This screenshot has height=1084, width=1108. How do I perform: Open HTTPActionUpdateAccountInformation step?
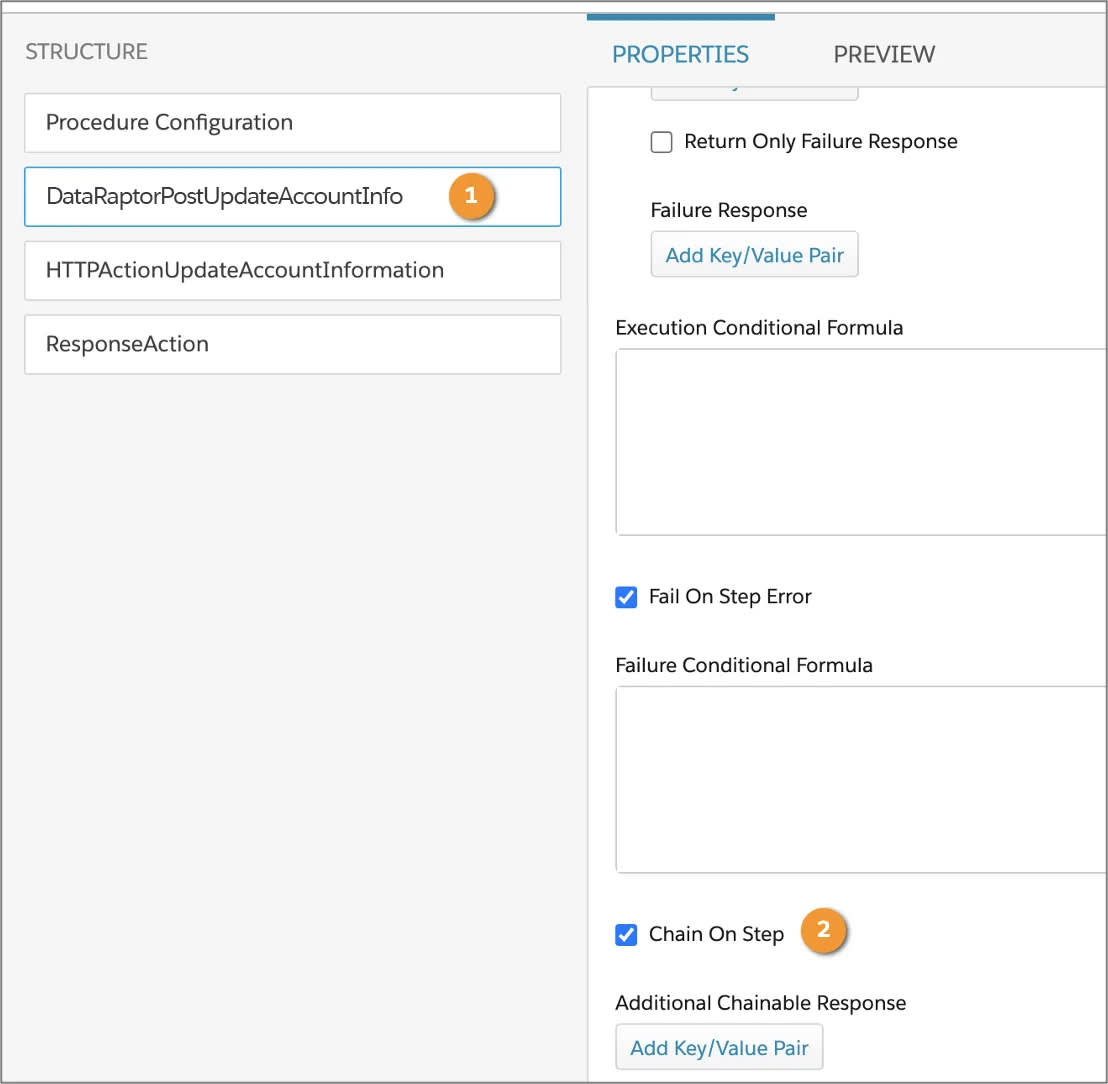(x=293, y=271)
